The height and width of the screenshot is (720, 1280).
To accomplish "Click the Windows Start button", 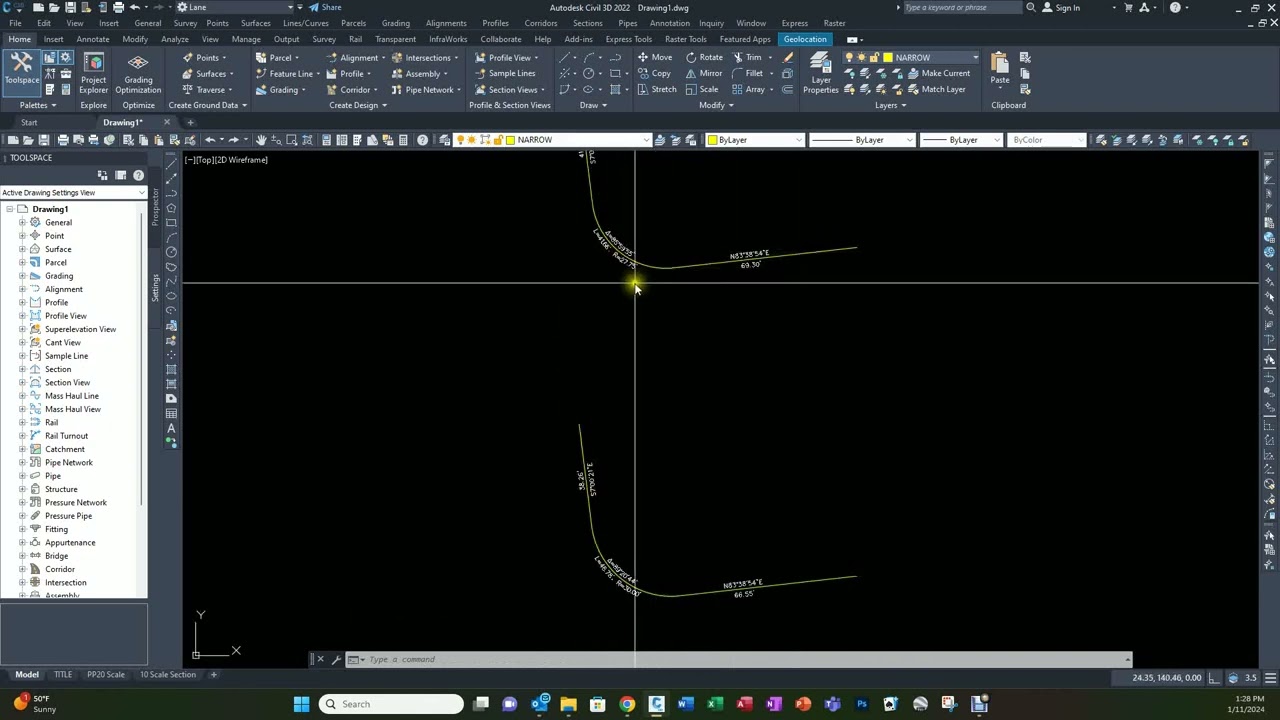I will coord(300,704).
